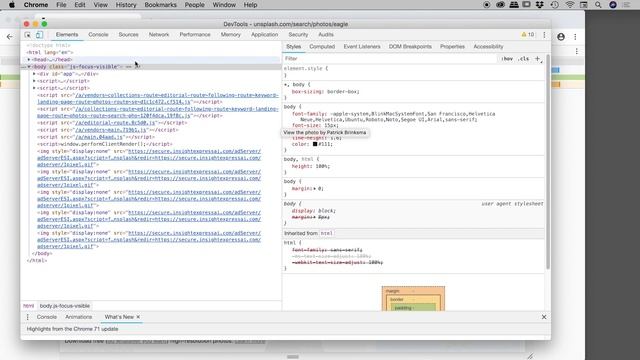The width and height of the screenshot is (640, 360).
Task: Switch to the Sources panel tab
Action: pos(128,35)
